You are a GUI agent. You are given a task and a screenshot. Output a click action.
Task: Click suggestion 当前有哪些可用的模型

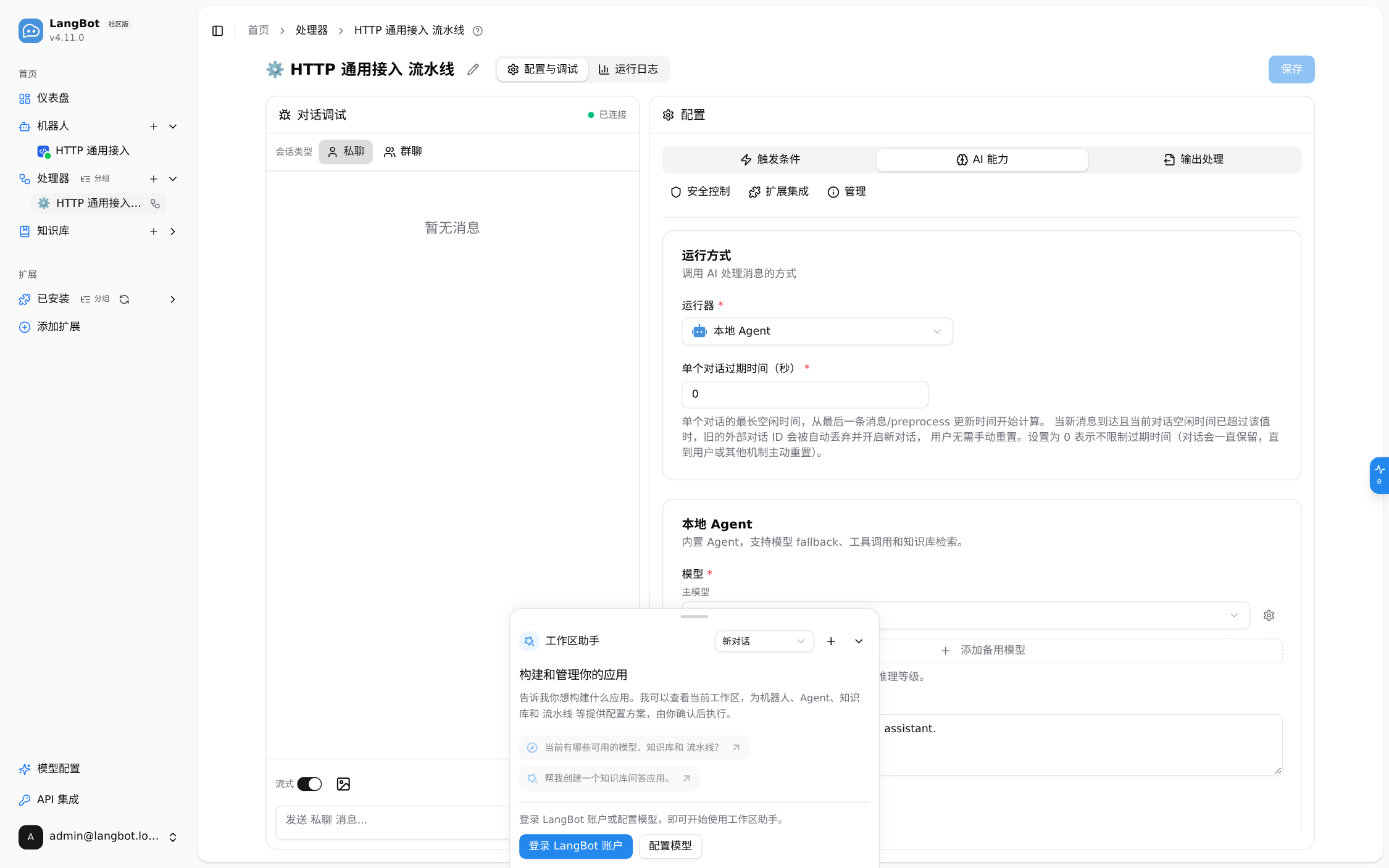click(x=633, y=748)
